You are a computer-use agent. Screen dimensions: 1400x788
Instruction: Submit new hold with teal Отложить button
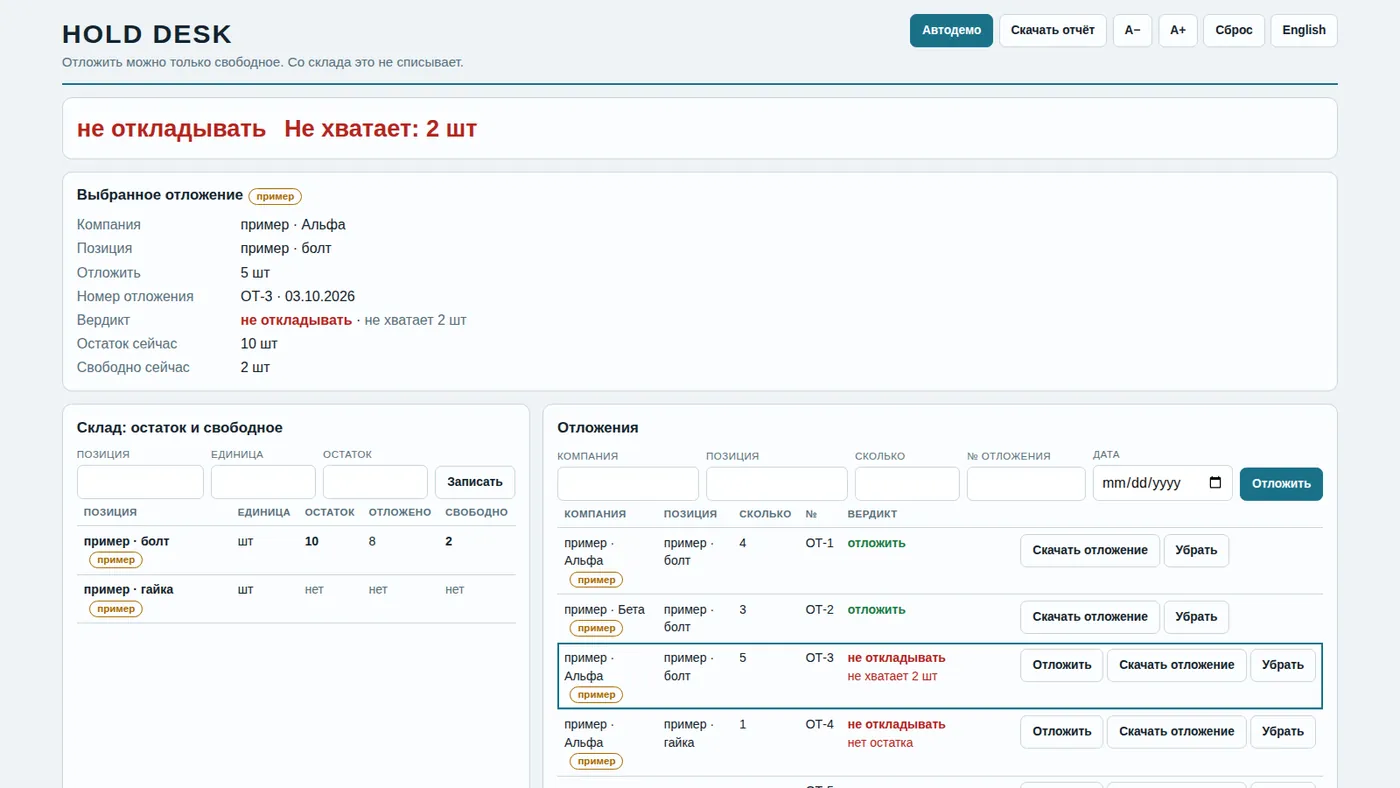1281,484
